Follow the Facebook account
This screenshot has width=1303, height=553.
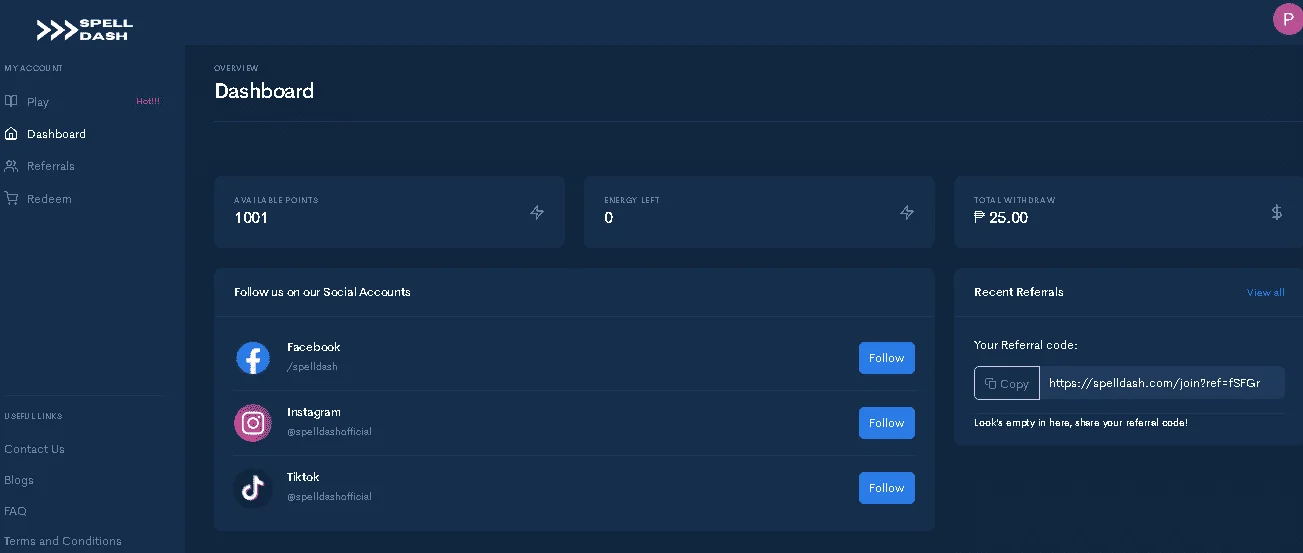click(887, 358)
